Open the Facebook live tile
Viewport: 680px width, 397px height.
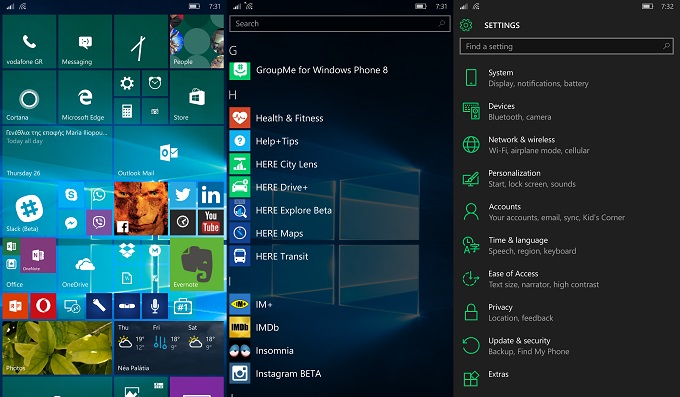click(x=141, y=209)
